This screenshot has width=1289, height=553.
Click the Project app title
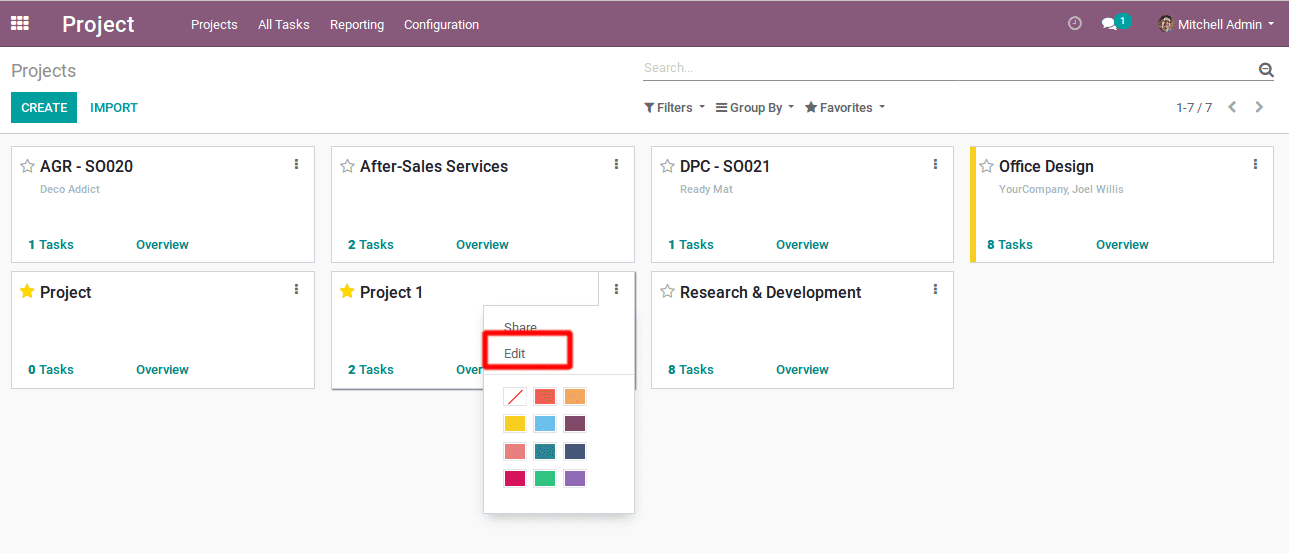98,24
